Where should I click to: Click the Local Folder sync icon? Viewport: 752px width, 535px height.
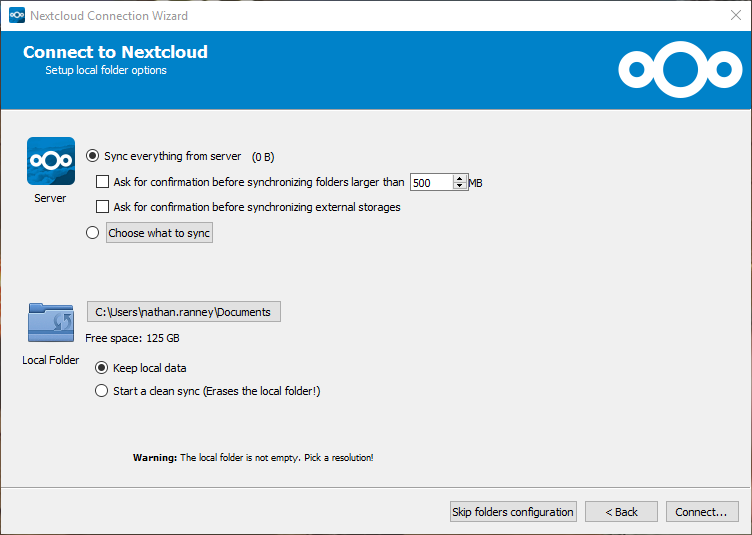(51, 322)
